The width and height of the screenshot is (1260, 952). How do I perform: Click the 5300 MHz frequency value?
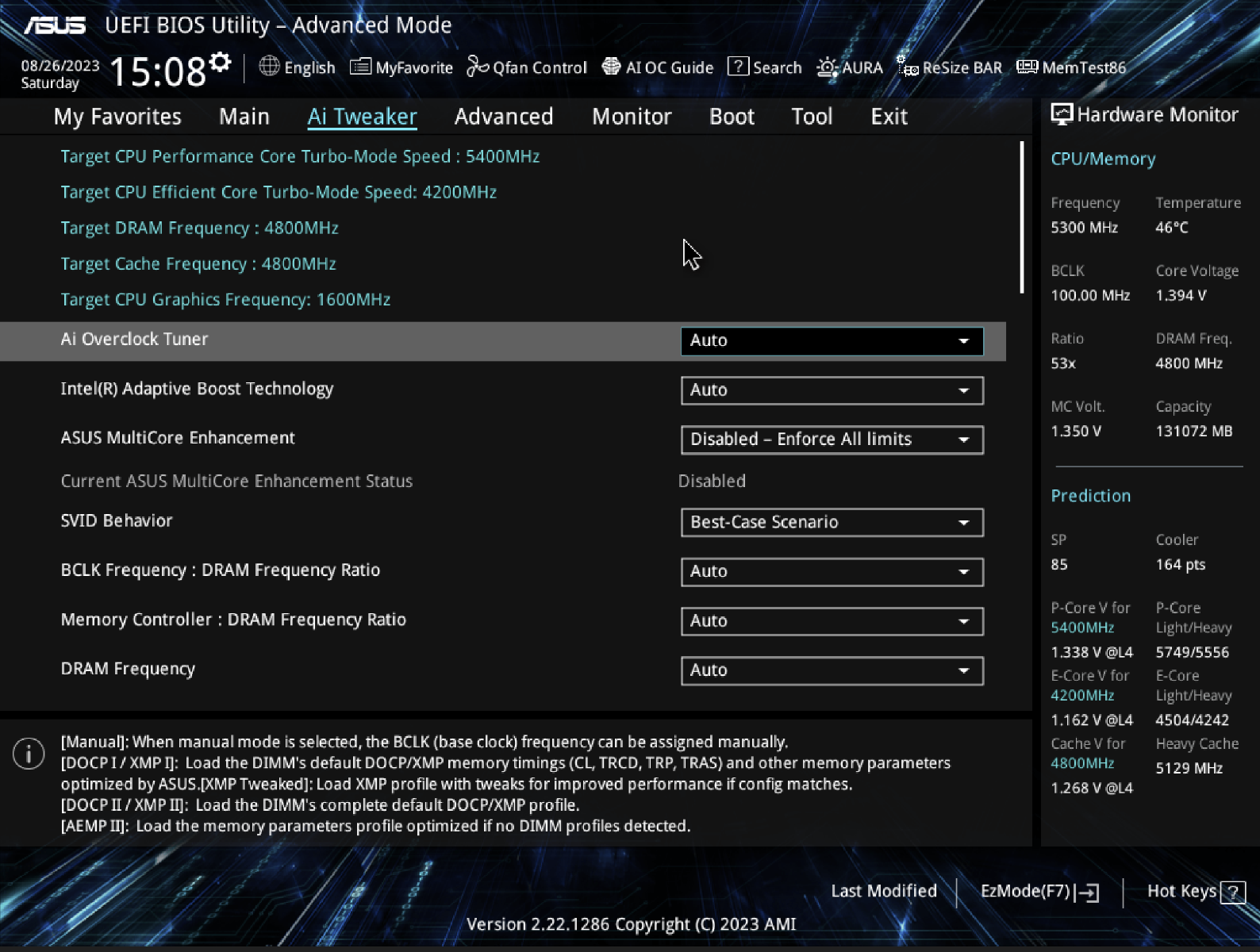point(1084,228)
